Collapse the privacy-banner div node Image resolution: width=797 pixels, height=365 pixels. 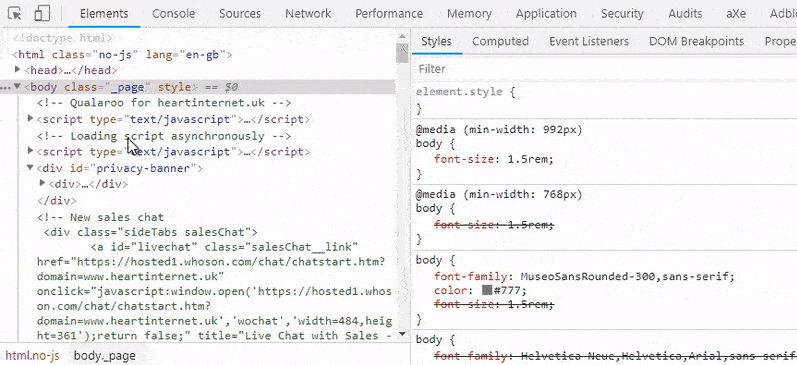coord(30,167)
